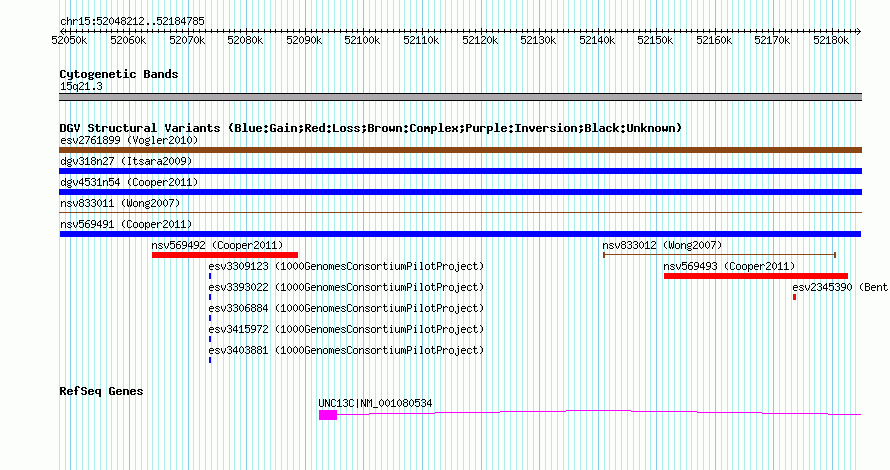The height and width of the screenshot is (470, 890).
Task: Open the esv3306884 1000GenomesConsortiumPilotProject label
Action: (x=346, y=308)
